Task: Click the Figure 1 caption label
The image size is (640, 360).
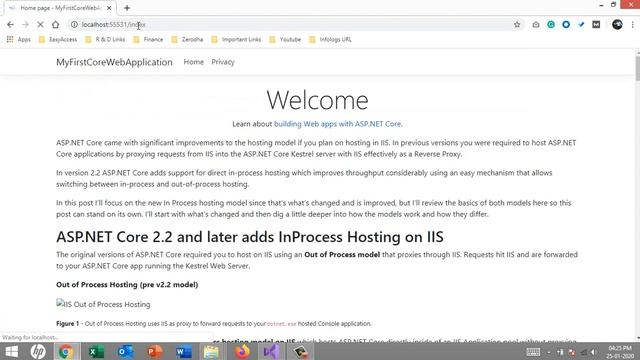Action: (x=68, y=324)
